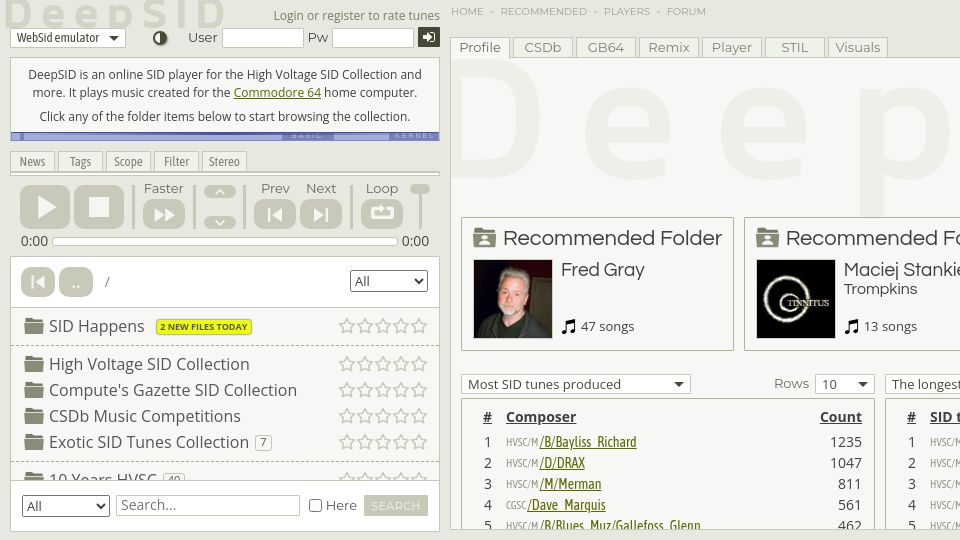Open the RECOMMENDED menu item

pyautogui.click(x=544, y=12)
